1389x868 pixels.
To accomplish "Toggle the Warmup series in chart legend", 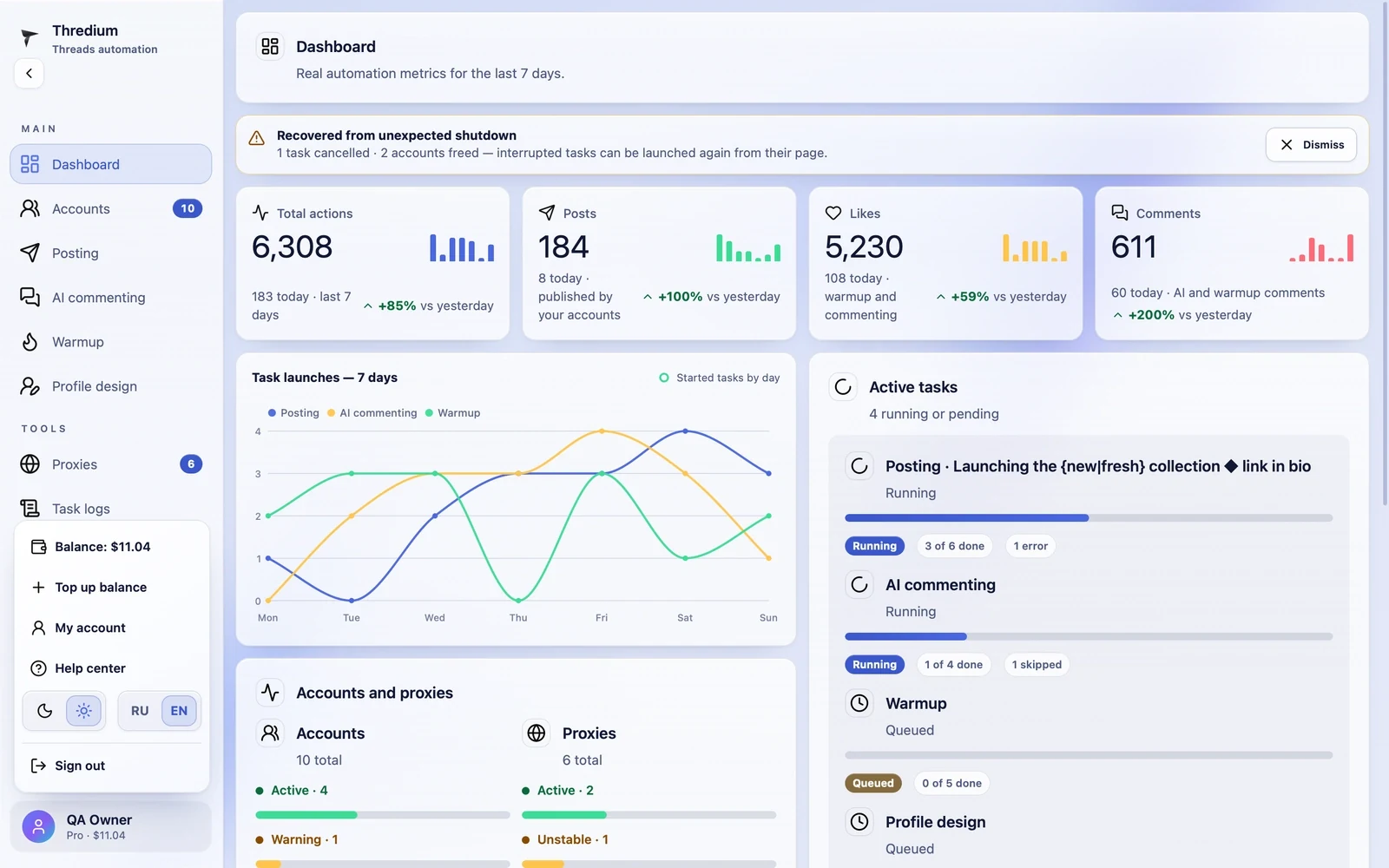I will click(x=452, y=413).
